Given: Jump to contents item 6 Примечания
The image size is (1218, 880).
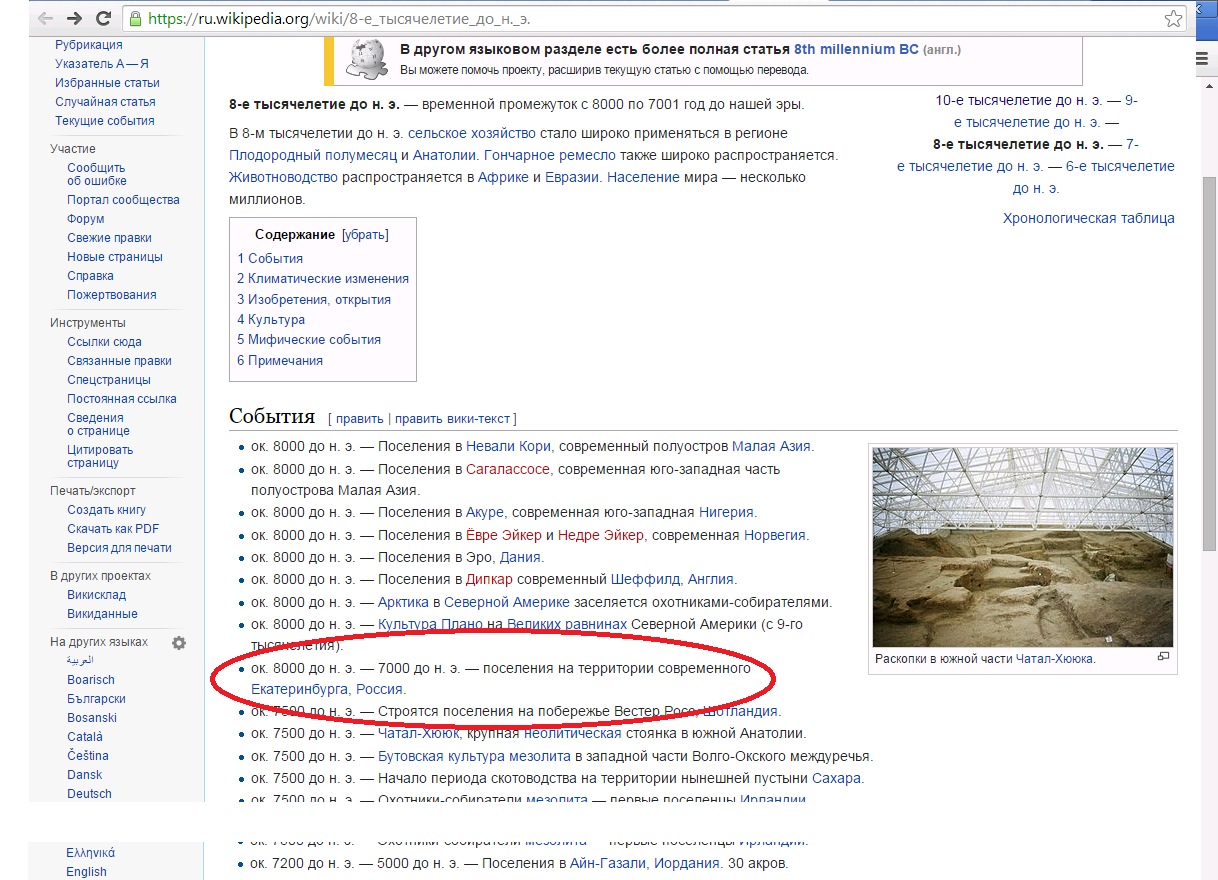Looking at the screenshot, I should 280,361.
